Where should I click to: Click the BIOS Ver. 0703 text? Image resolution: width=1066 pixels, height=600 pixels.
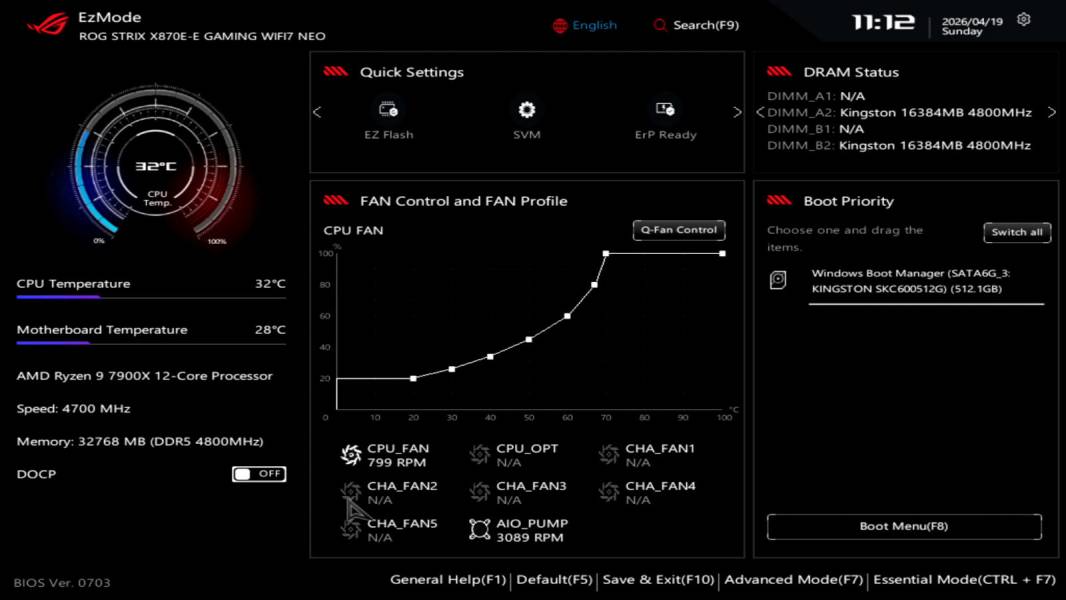[x=62, y=582]
